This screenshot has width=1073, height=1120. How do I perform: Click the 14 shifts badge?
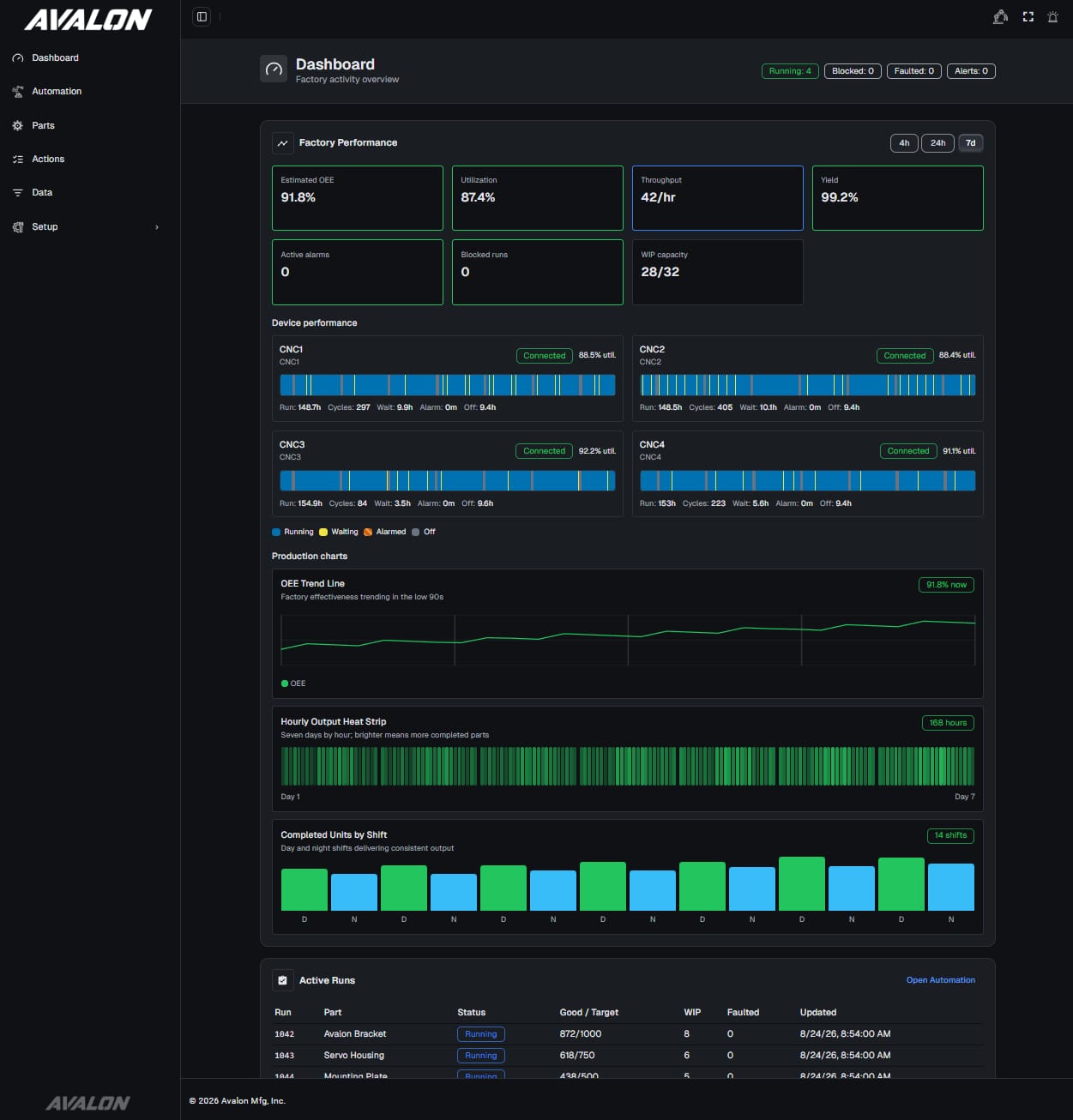pos(950,835)
